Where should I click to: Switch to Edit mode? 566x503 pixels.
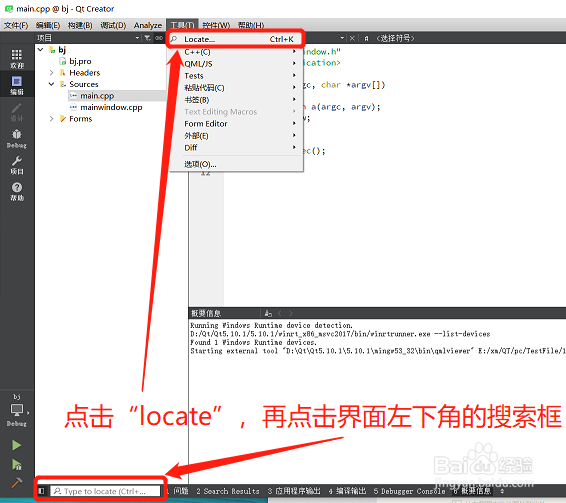[x=17, y=86]
